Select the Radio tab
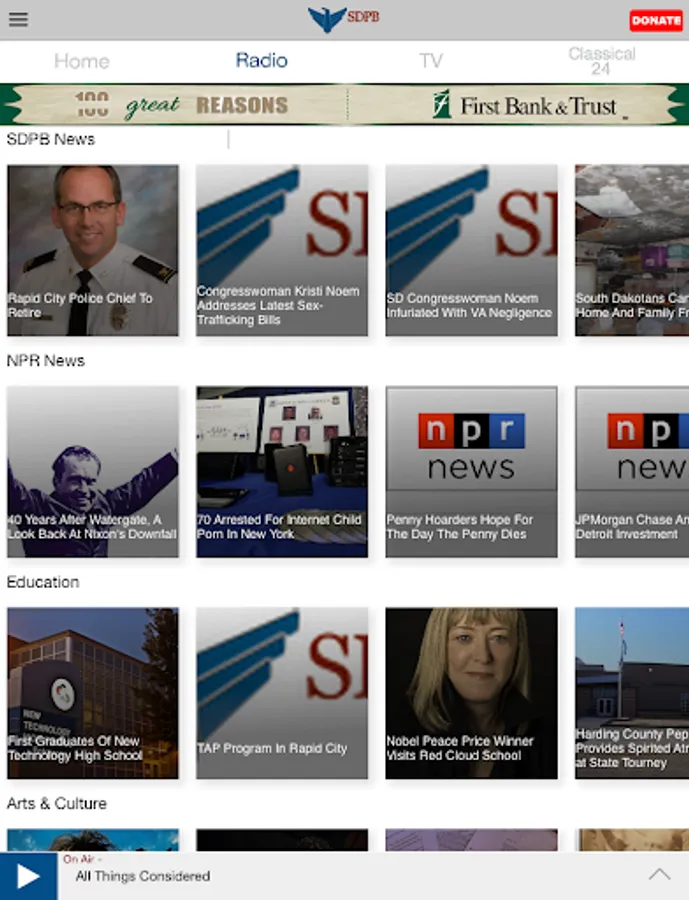 [x=261, y=60]
